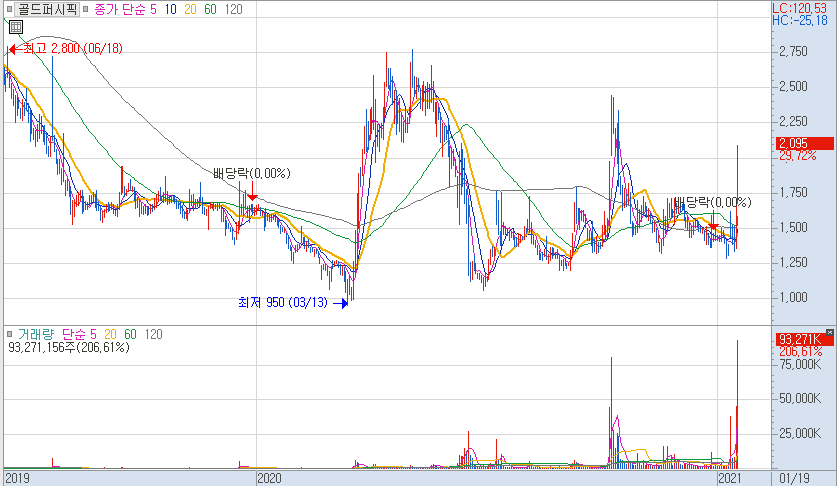
Task: Click the 50,000K volume axis label
Action: [800, 398]
